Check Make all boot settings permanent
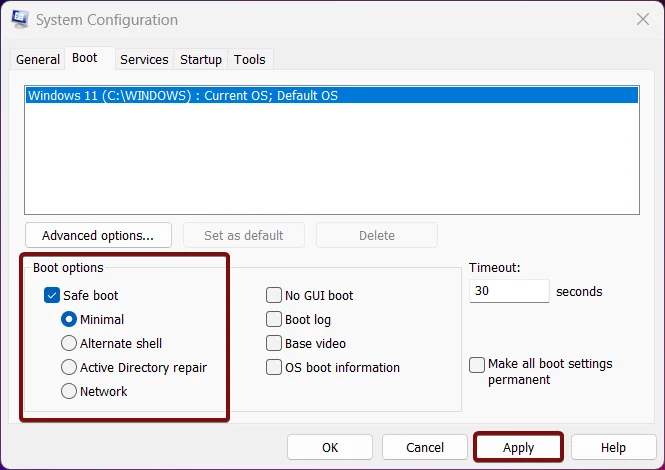Screen dimensions: 665x470 click(477, 365)
